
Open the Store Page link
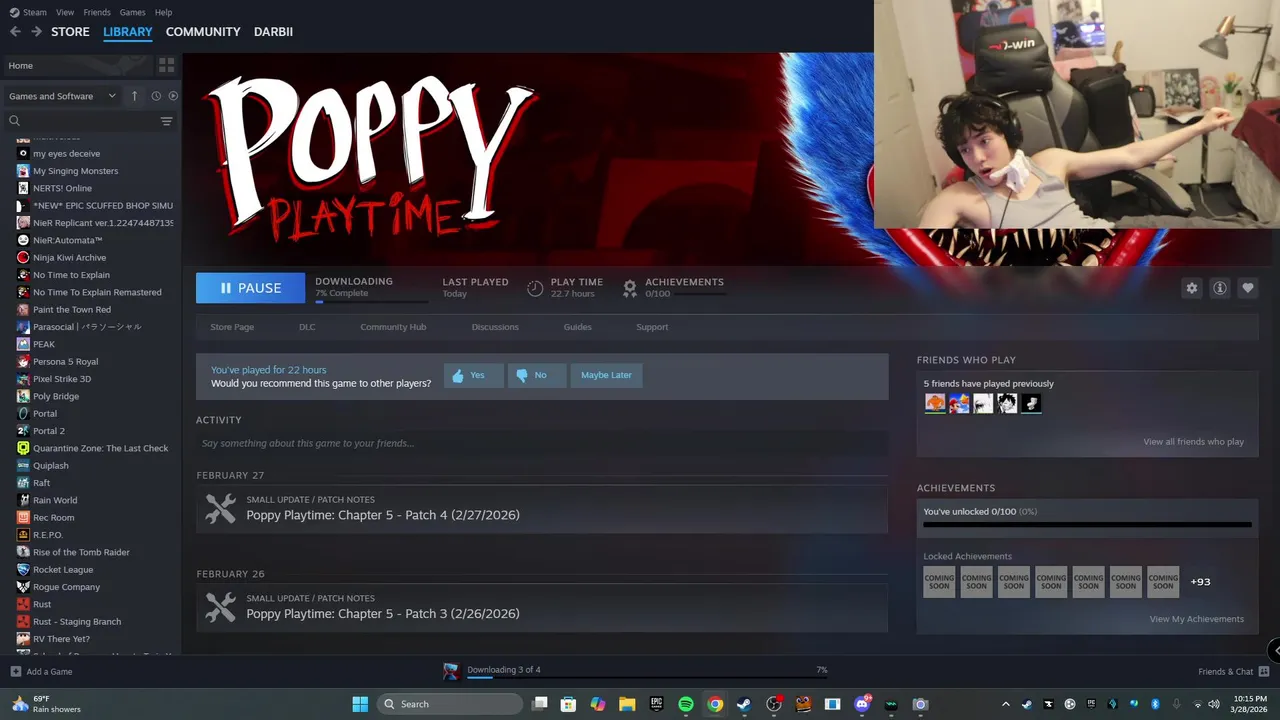(232, 327)
